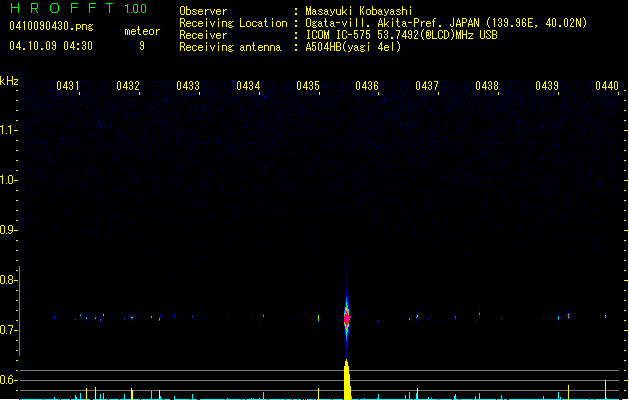Click the meteor count number 9
The height and width of the screenshot is (400, 629).
click(141, 46)
